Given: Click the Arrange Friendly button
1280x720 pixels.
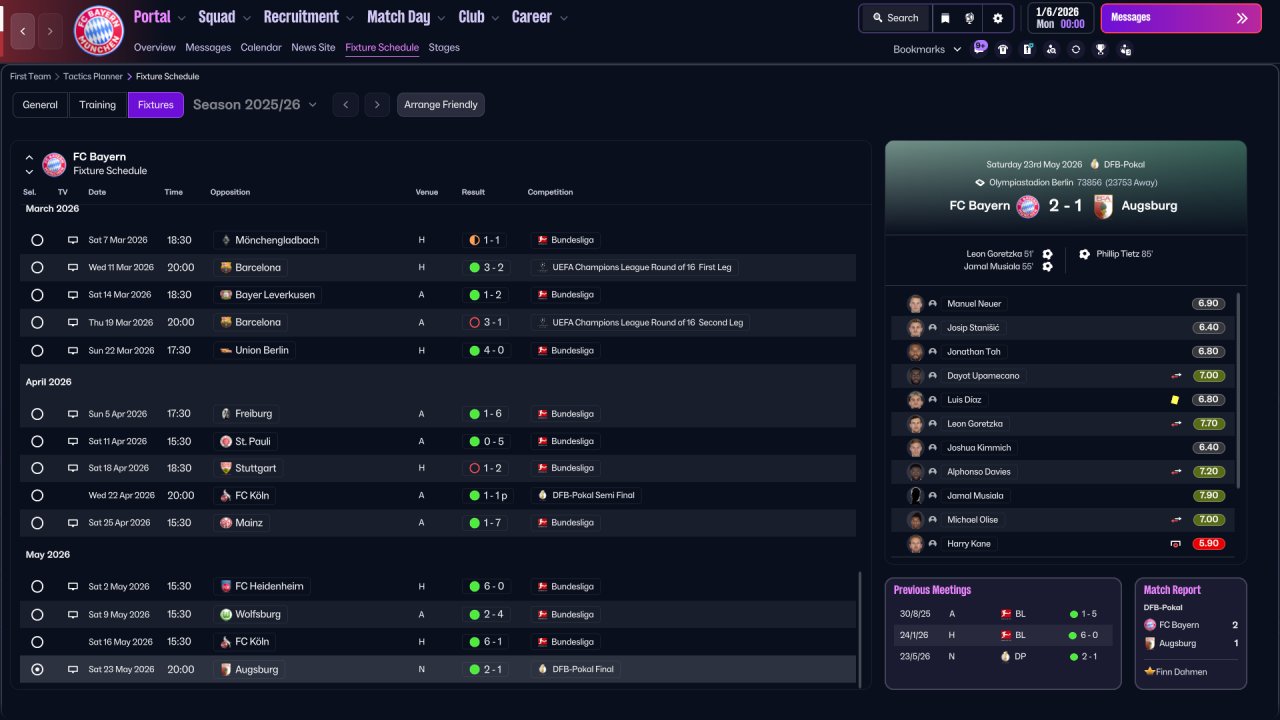Looking at the screenshot, I should 440,105.
